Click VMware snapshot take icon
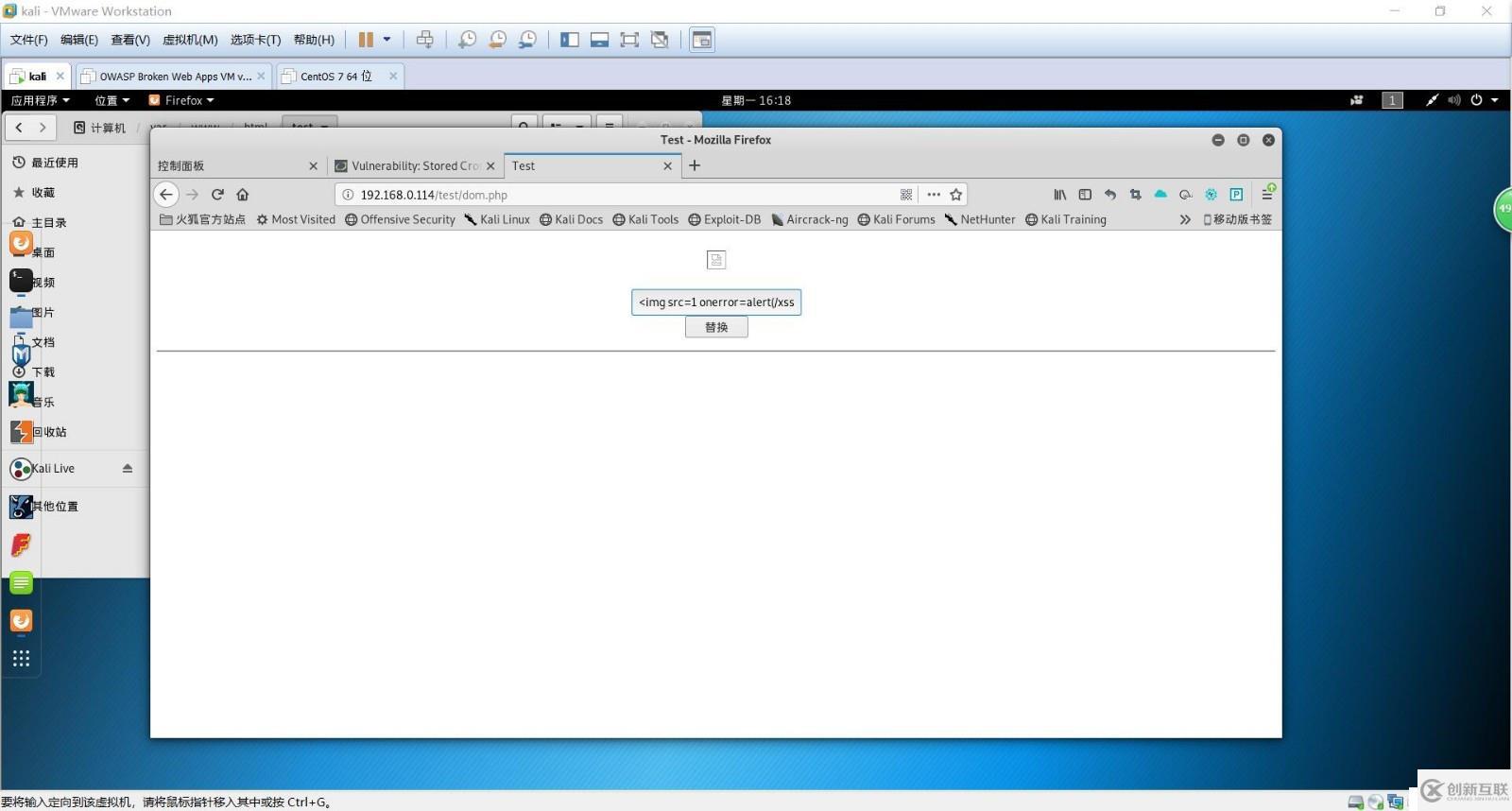 (x=467, y=40)
